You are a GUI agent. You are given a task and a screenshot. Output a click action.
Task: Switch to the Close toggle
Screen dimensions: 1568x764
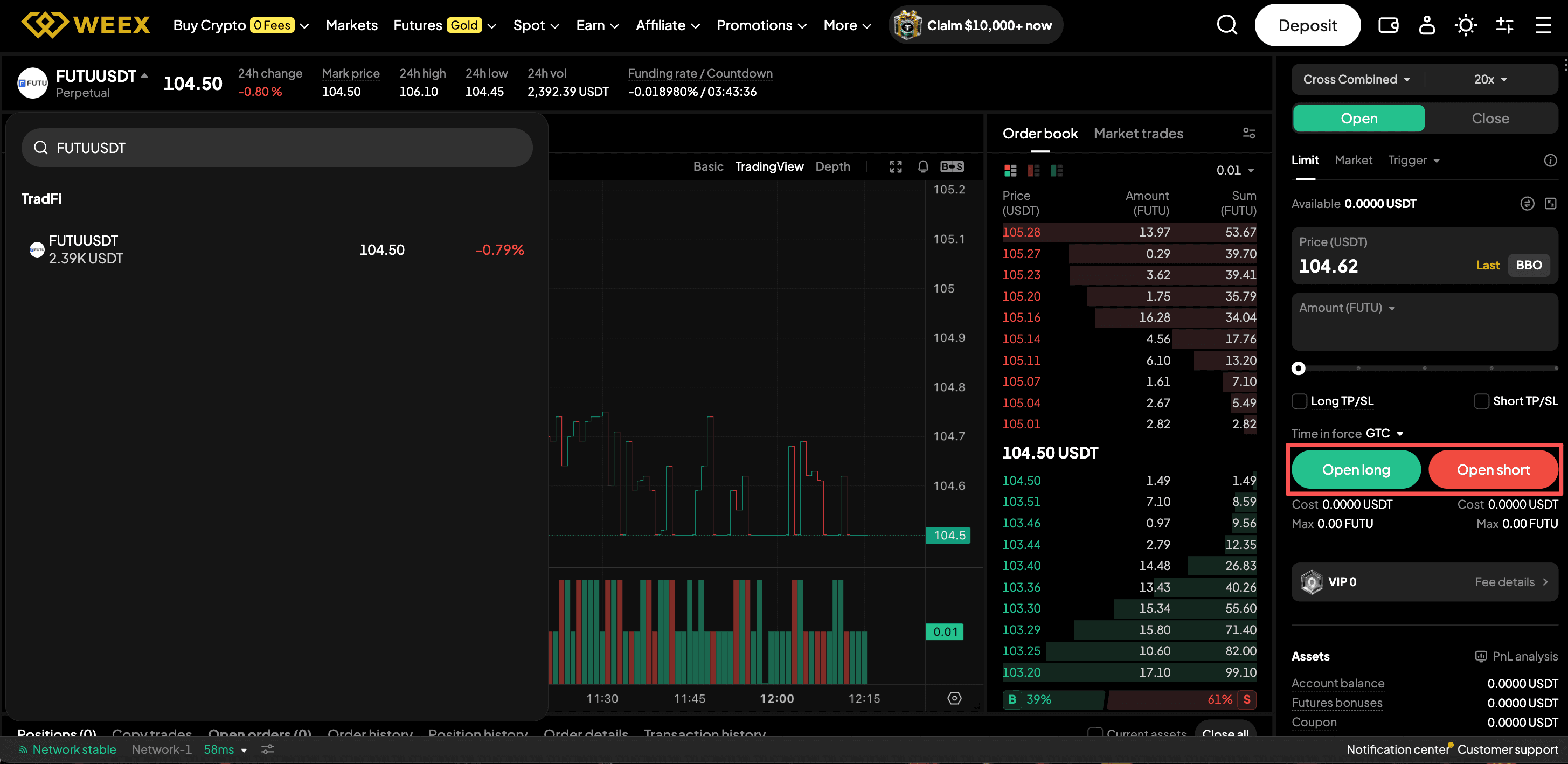point(1490,118)
